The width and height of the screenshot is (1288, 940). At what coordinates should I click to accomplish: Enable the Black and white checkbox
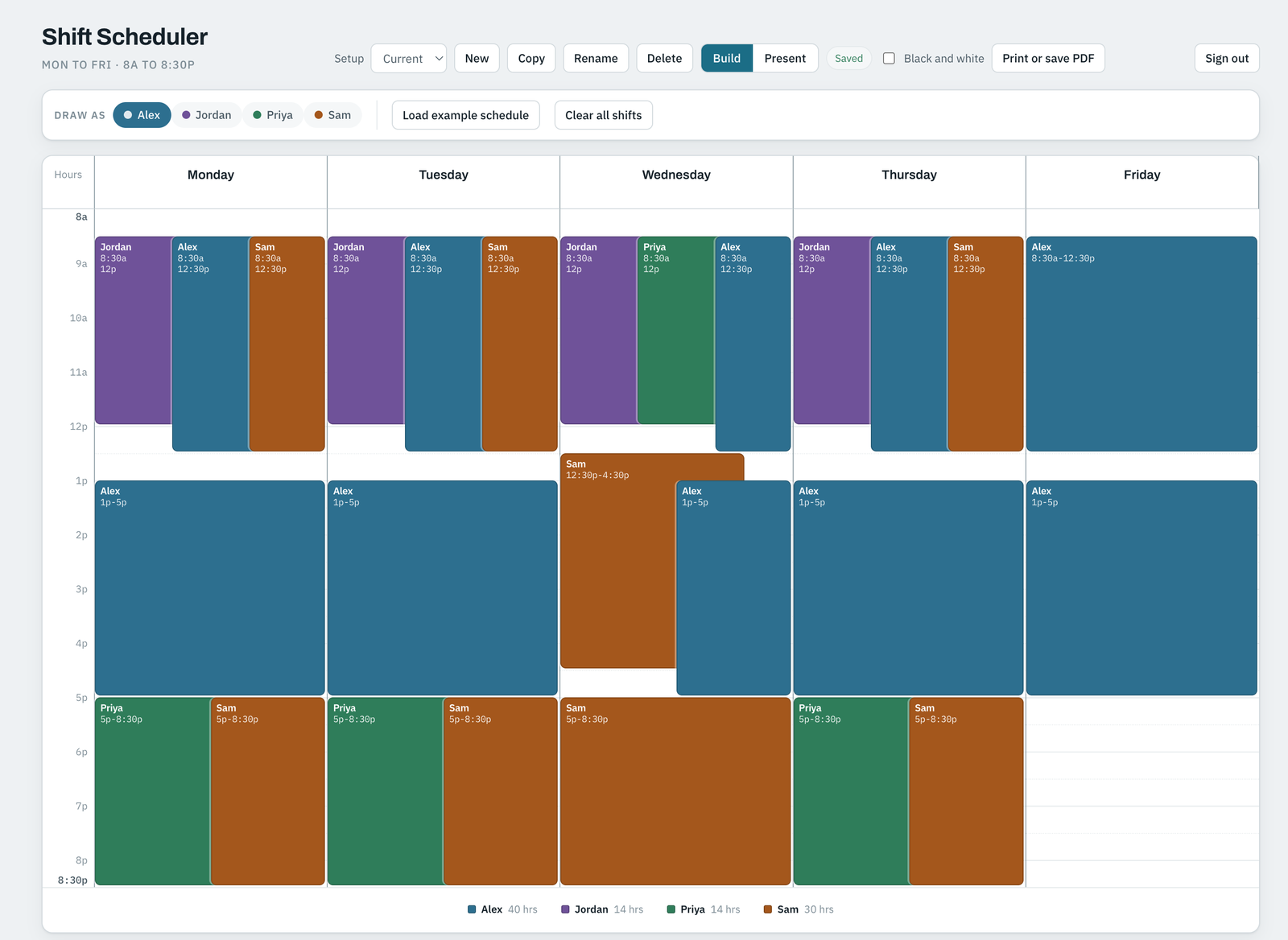point(889,58)
